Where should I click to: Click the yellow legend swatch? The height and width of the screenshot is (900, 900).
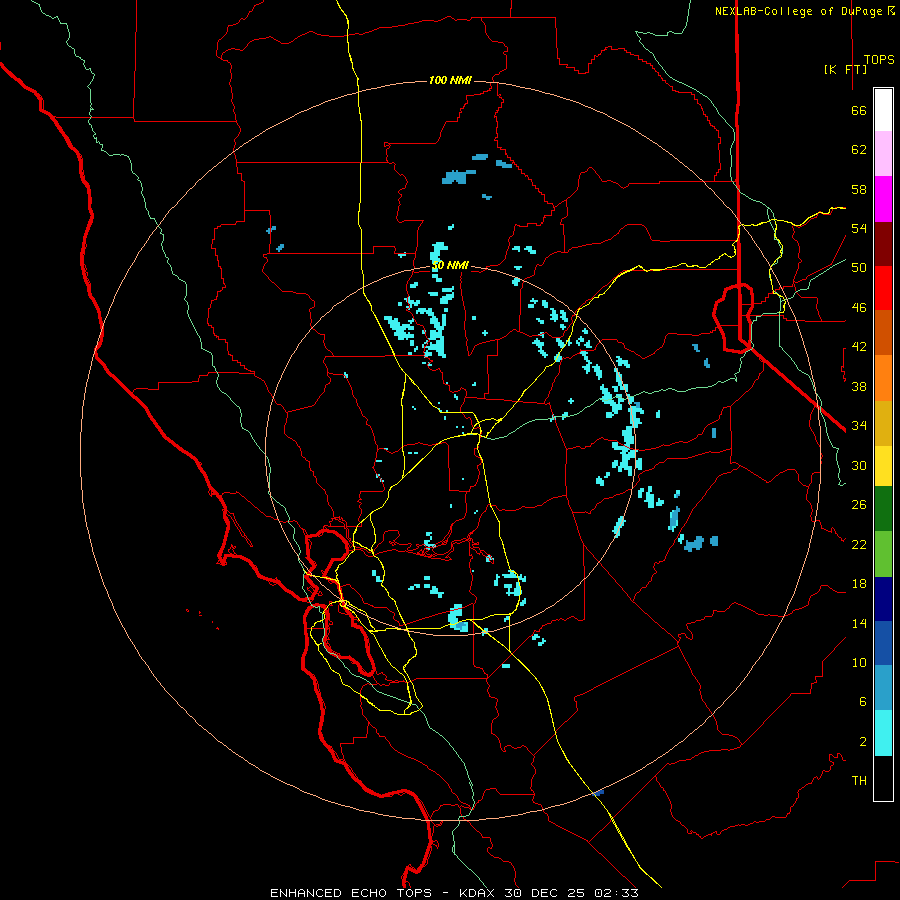coord(883,466)
